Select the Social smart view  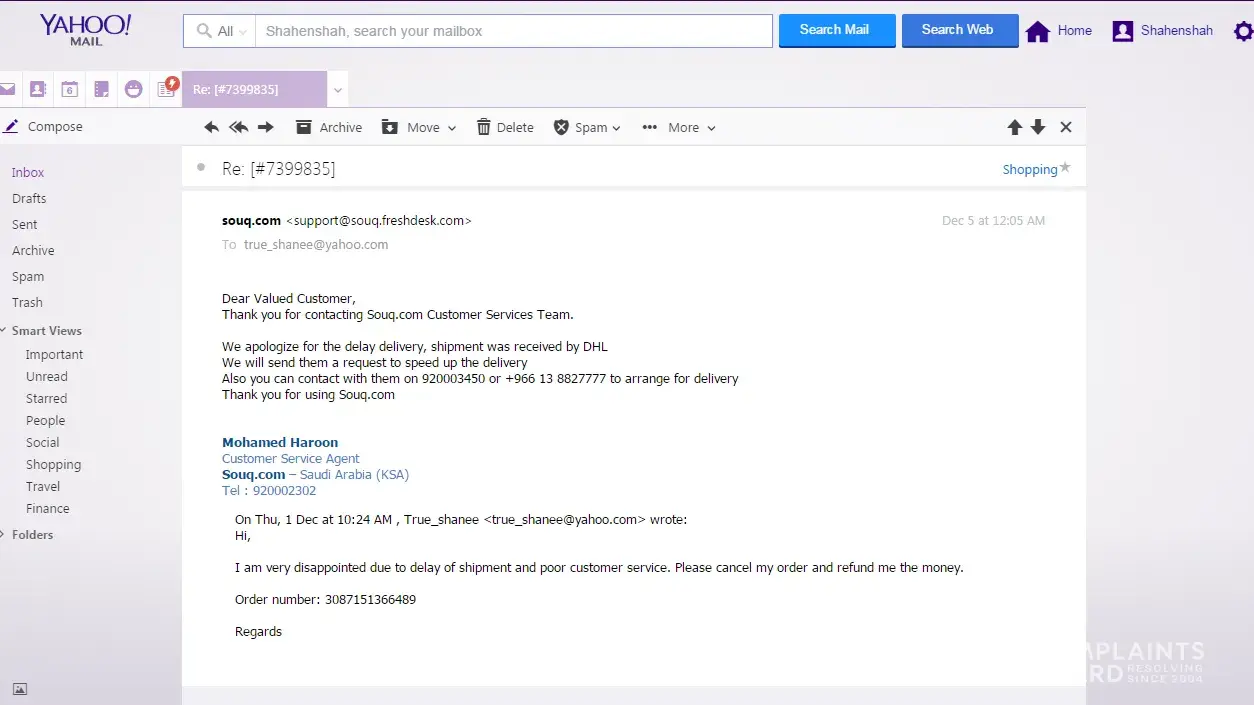click(x=42, y=442)
